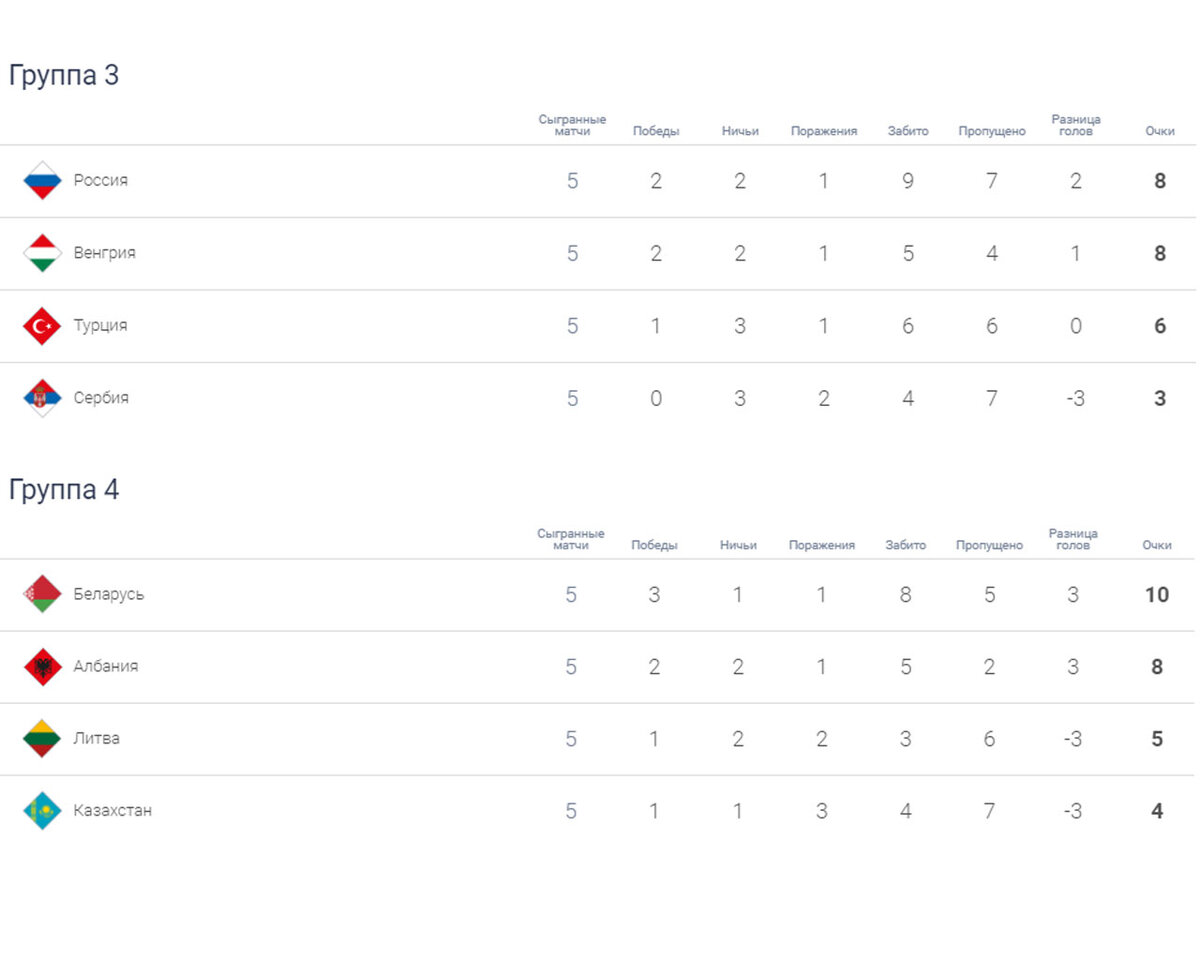Click Очки column header in Group 3
This screenshot has width=1200, height=960.
[1159, 131]
